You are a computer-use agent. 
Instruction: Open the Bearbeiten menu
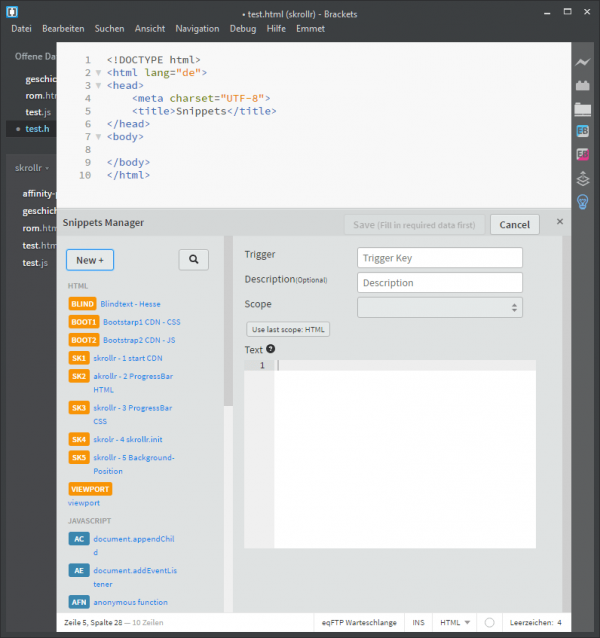pyautogui.click(x=63, y=29)
